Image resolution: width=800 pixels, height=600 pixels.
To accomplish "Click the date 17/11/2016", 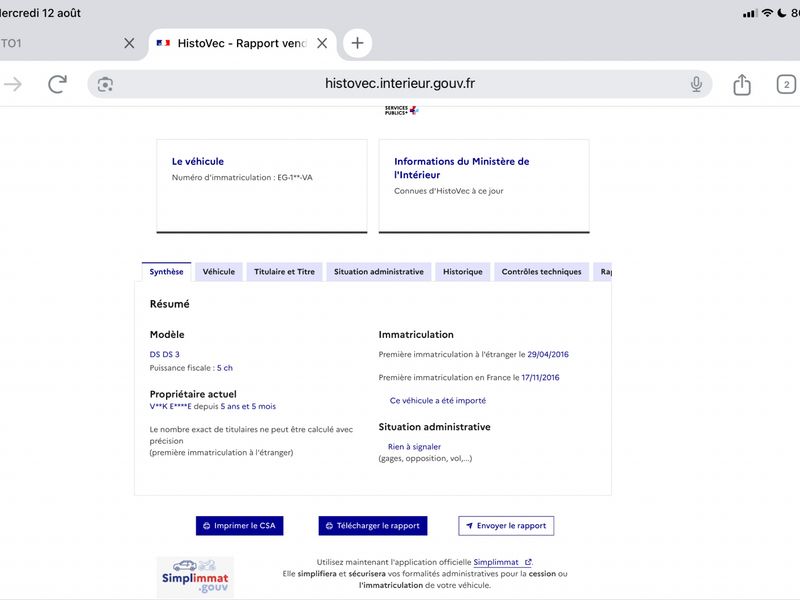I will 540,378.
